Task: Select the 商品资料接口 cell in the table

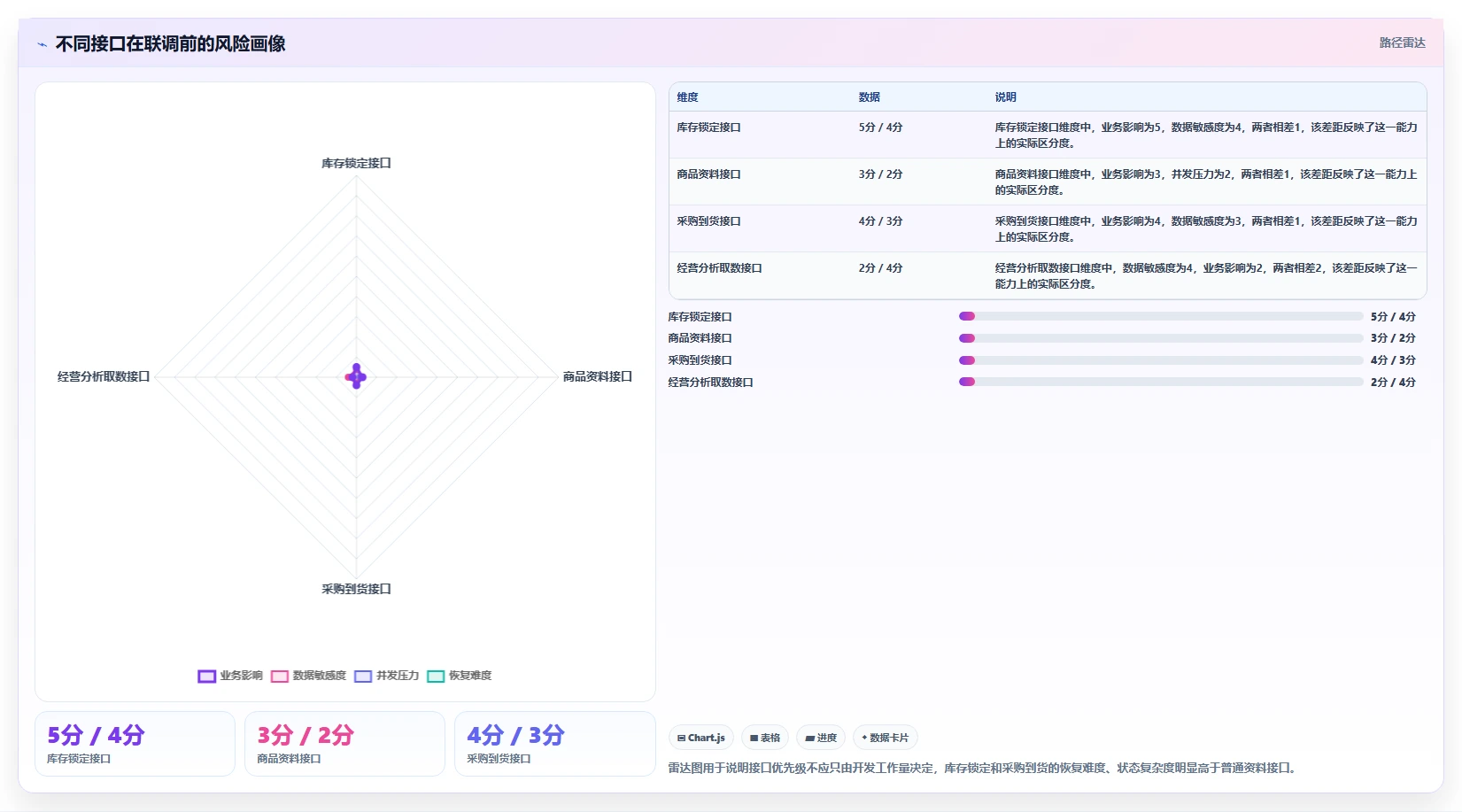Action: 708,174
